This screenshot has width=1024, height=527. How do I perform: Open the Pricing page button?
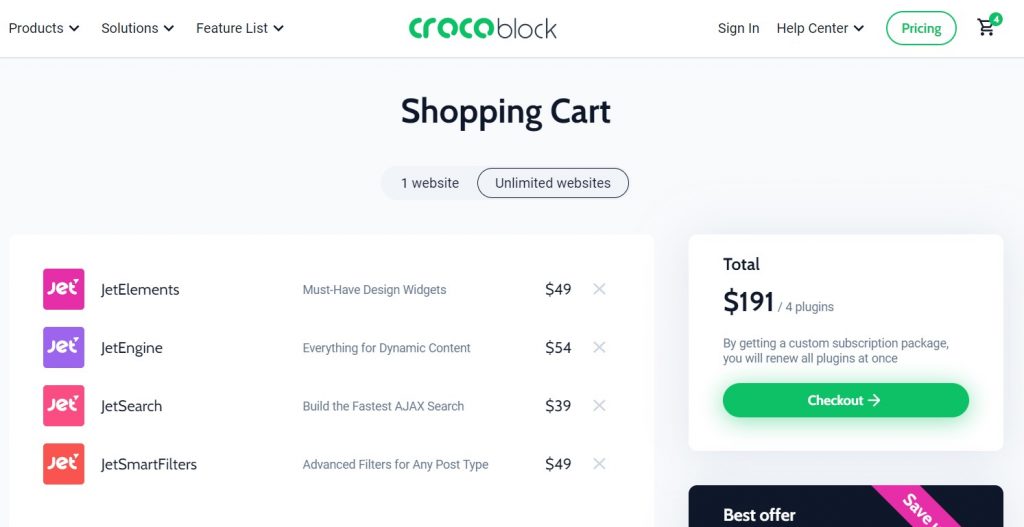coord(921,28)
